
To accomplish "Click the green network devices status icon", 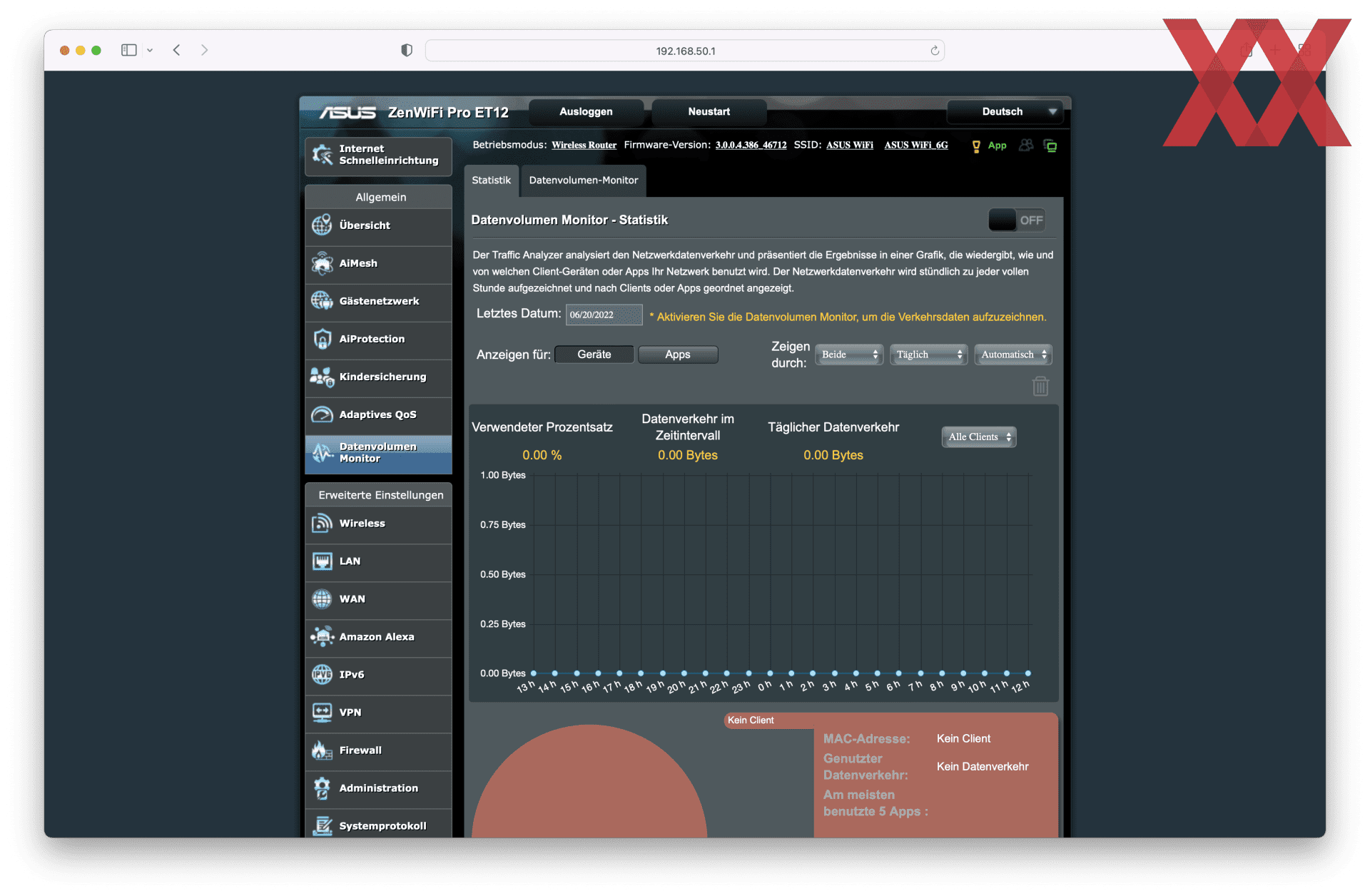I will (1050, 146).
